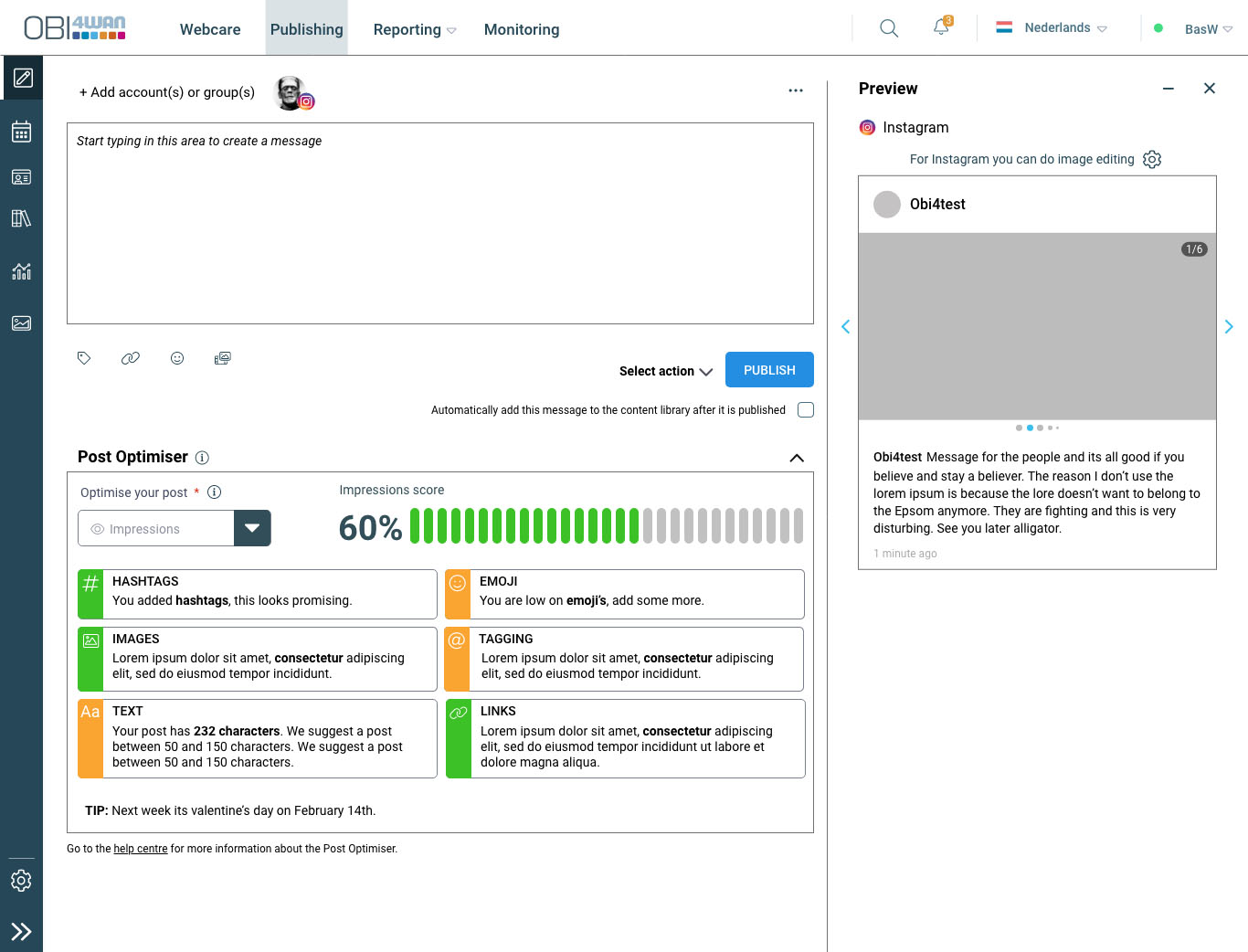Collapse the Post Optimiser section

pos(797,458)
